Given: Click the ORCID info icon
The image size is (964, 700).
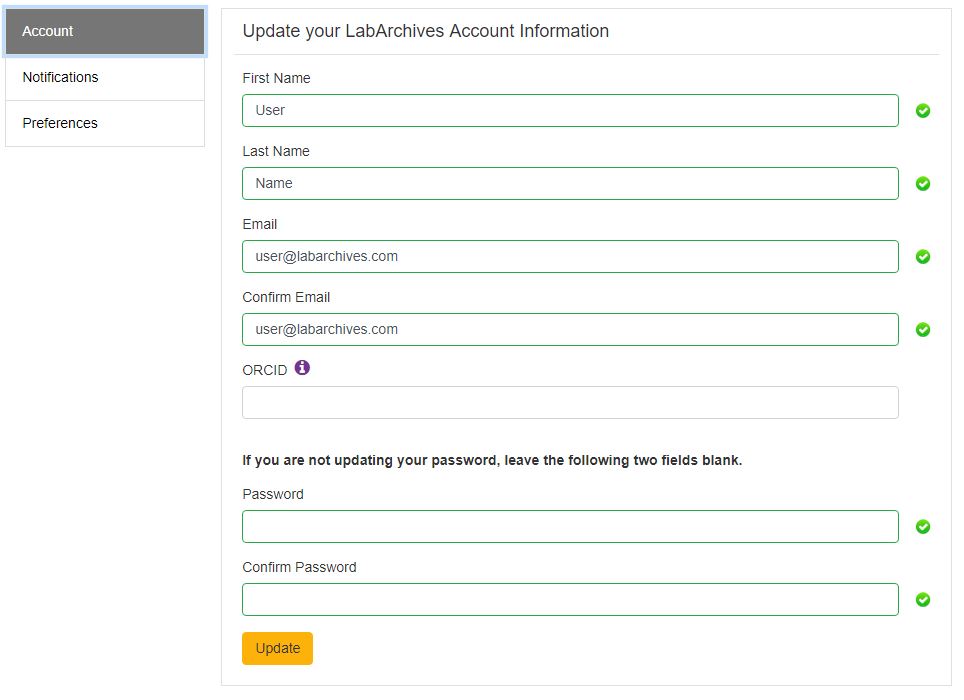Looking at the screenshot, I should tap(302, 368).
